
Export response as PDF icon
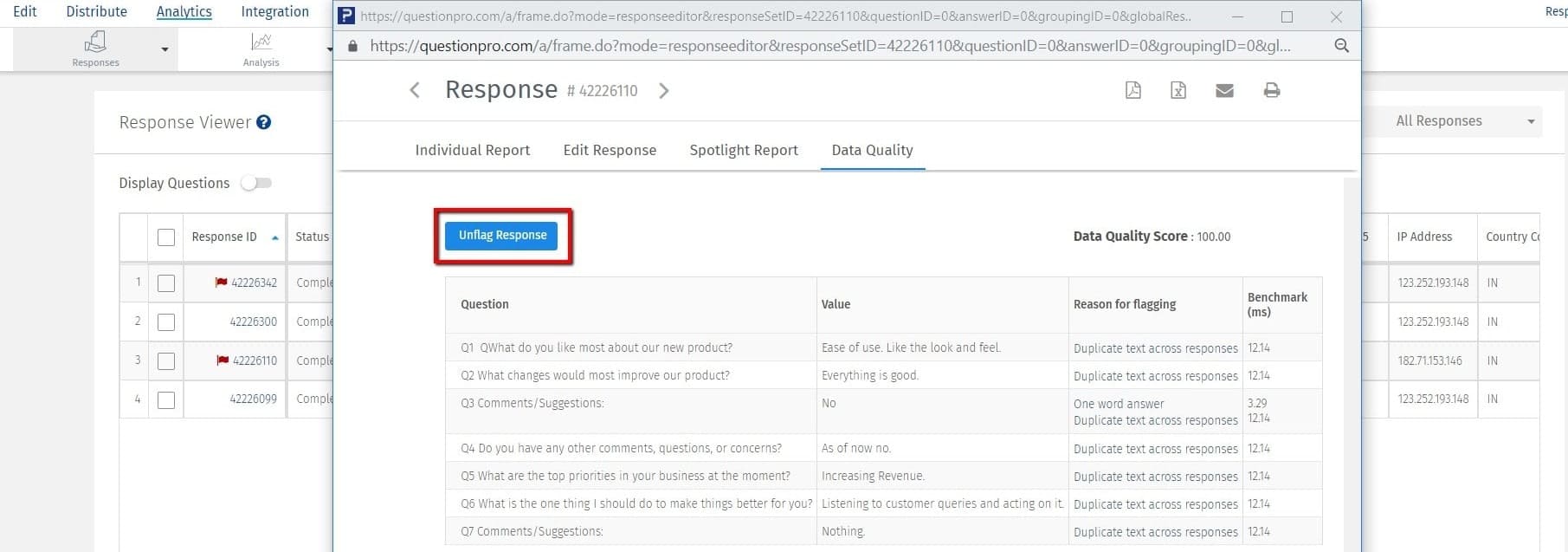pyautogui.click(x=1132, y=90)
